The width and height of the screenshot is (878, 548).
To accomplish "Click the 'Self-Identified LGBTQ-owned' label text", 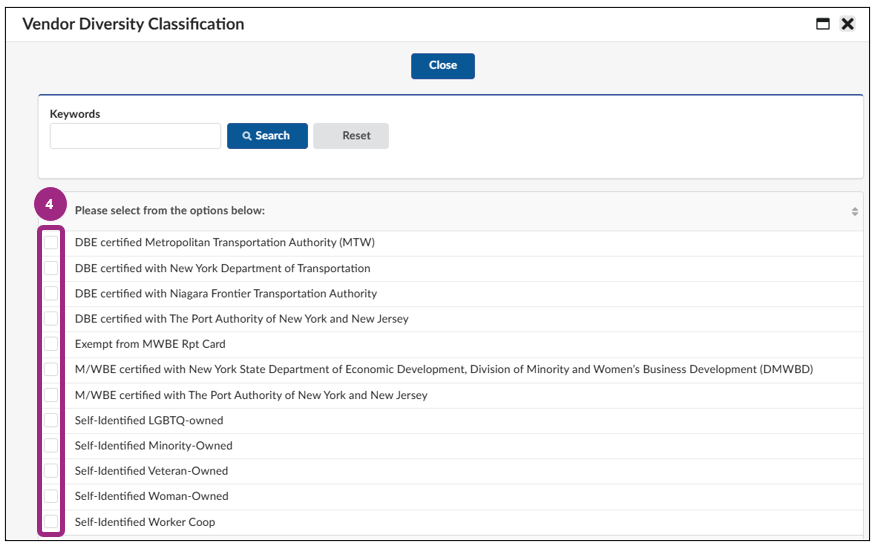I will tap(149, 420).
